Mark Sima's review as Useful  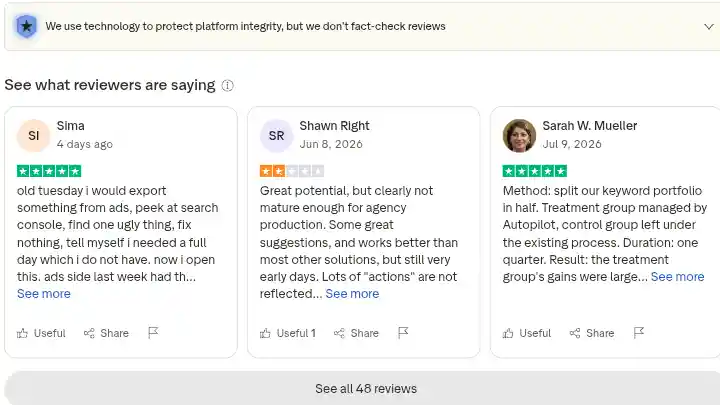click(41, 333)
